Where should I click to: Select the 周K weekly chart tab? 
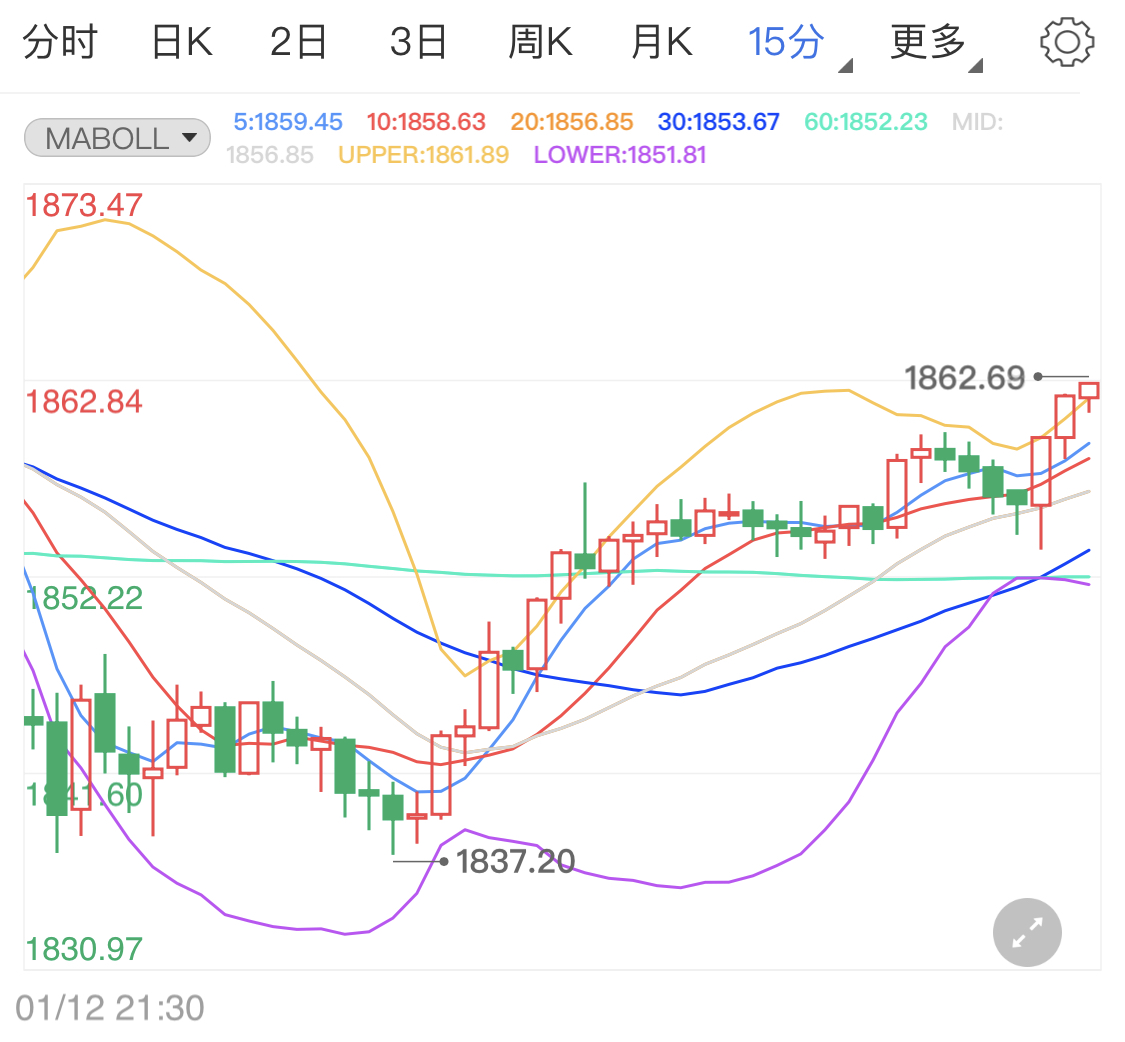click(540, 41)
